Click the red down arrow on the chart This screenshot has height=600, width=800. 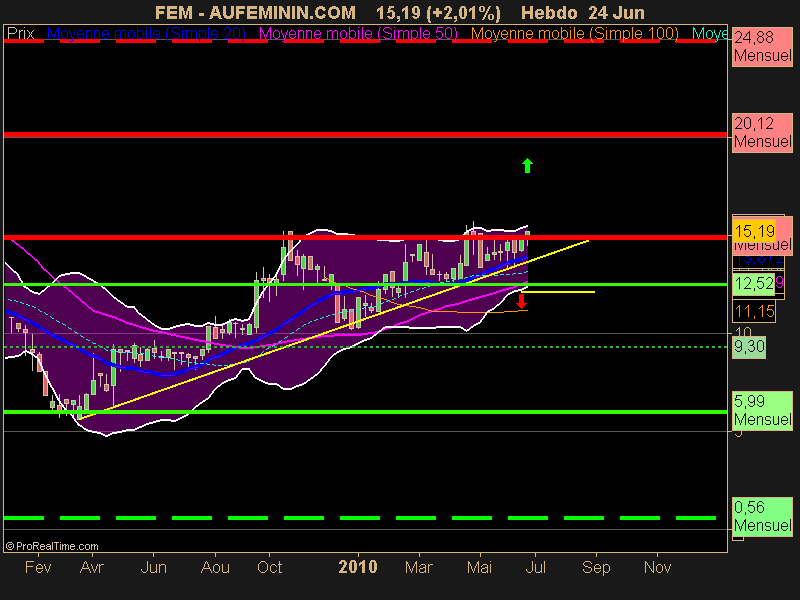[521, 302]
